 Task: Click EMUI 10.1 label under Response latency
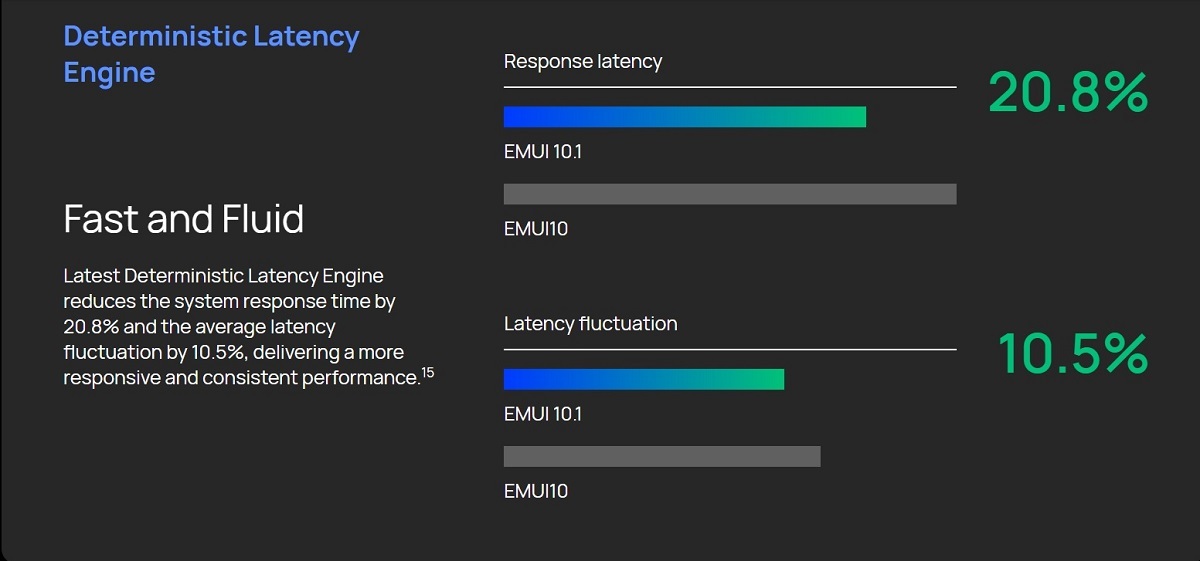543,153
